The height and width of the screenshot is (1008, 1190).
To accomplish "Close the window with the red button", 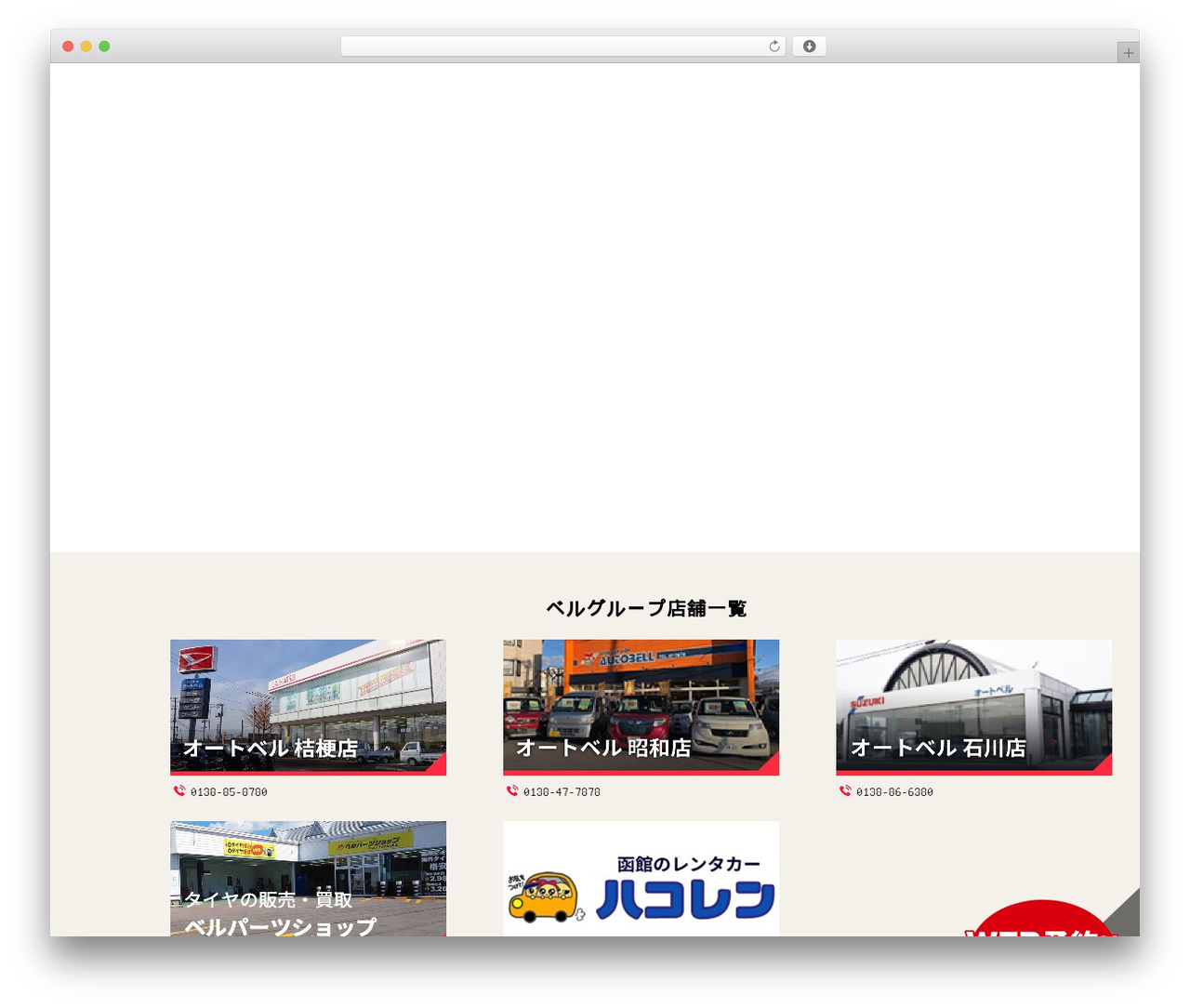I will (68, 46).
